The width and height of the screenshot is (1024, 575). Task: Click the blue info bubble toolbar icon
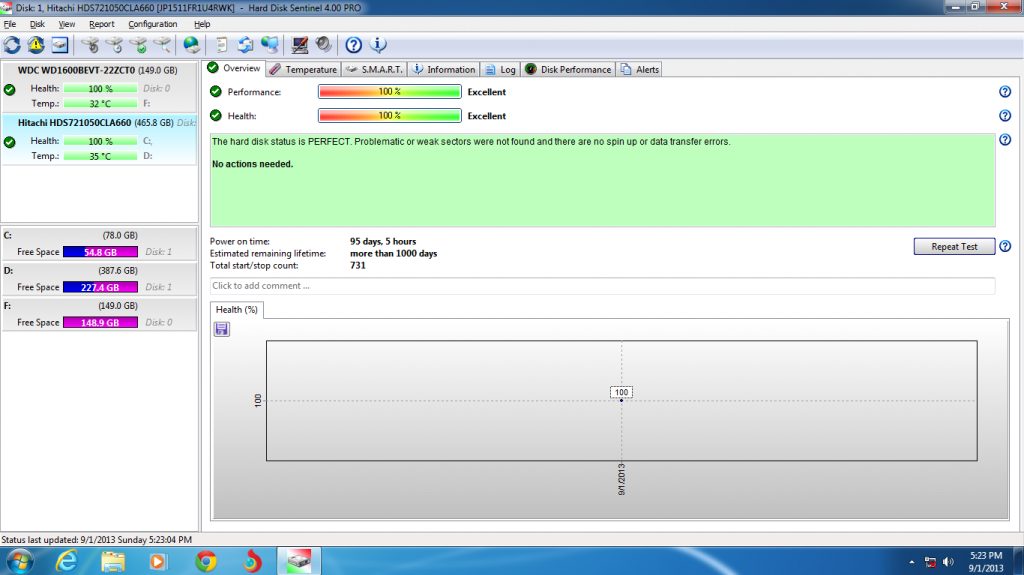click(x=378, y=45)
